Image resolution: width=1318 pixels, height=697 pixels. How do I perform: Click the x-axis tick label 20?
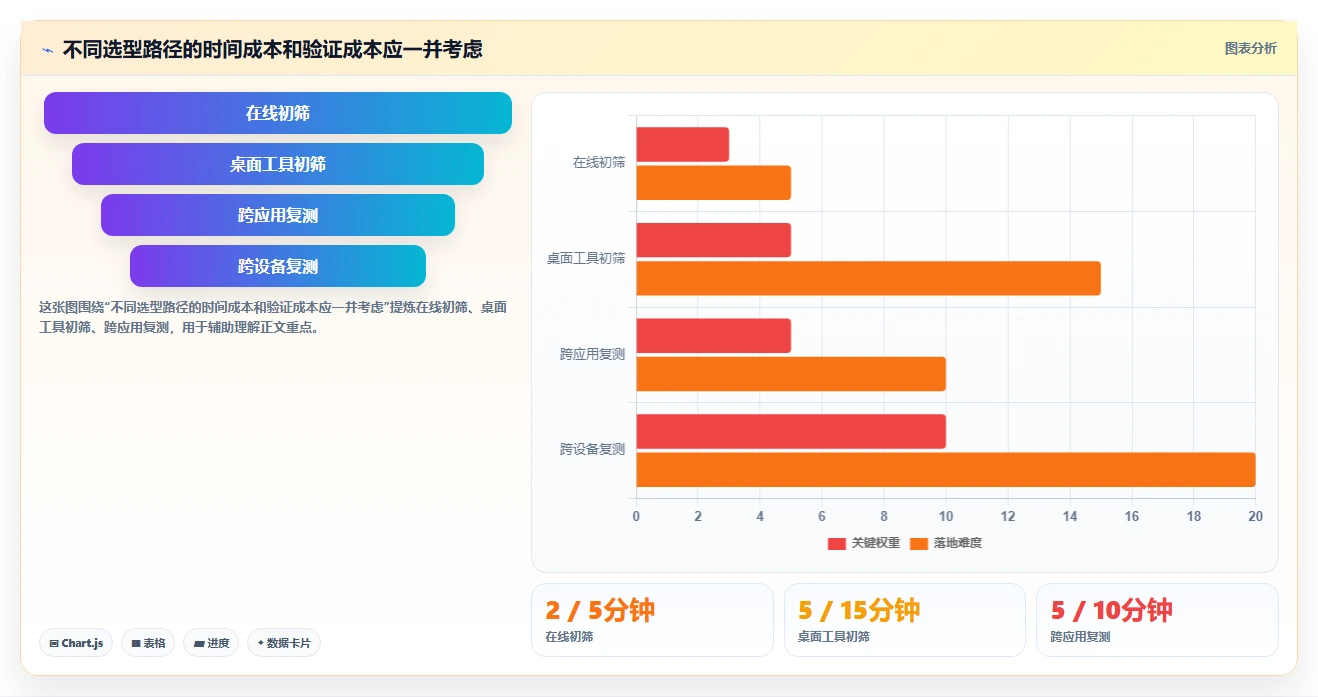pos(1255,516)
